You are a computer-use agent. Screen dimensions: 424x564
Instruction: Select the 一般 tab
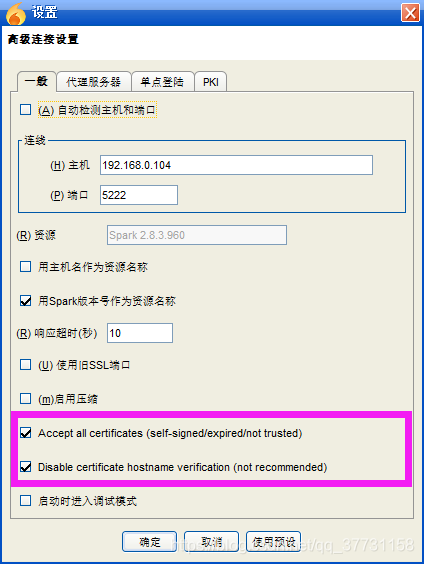tap(36, 81)
